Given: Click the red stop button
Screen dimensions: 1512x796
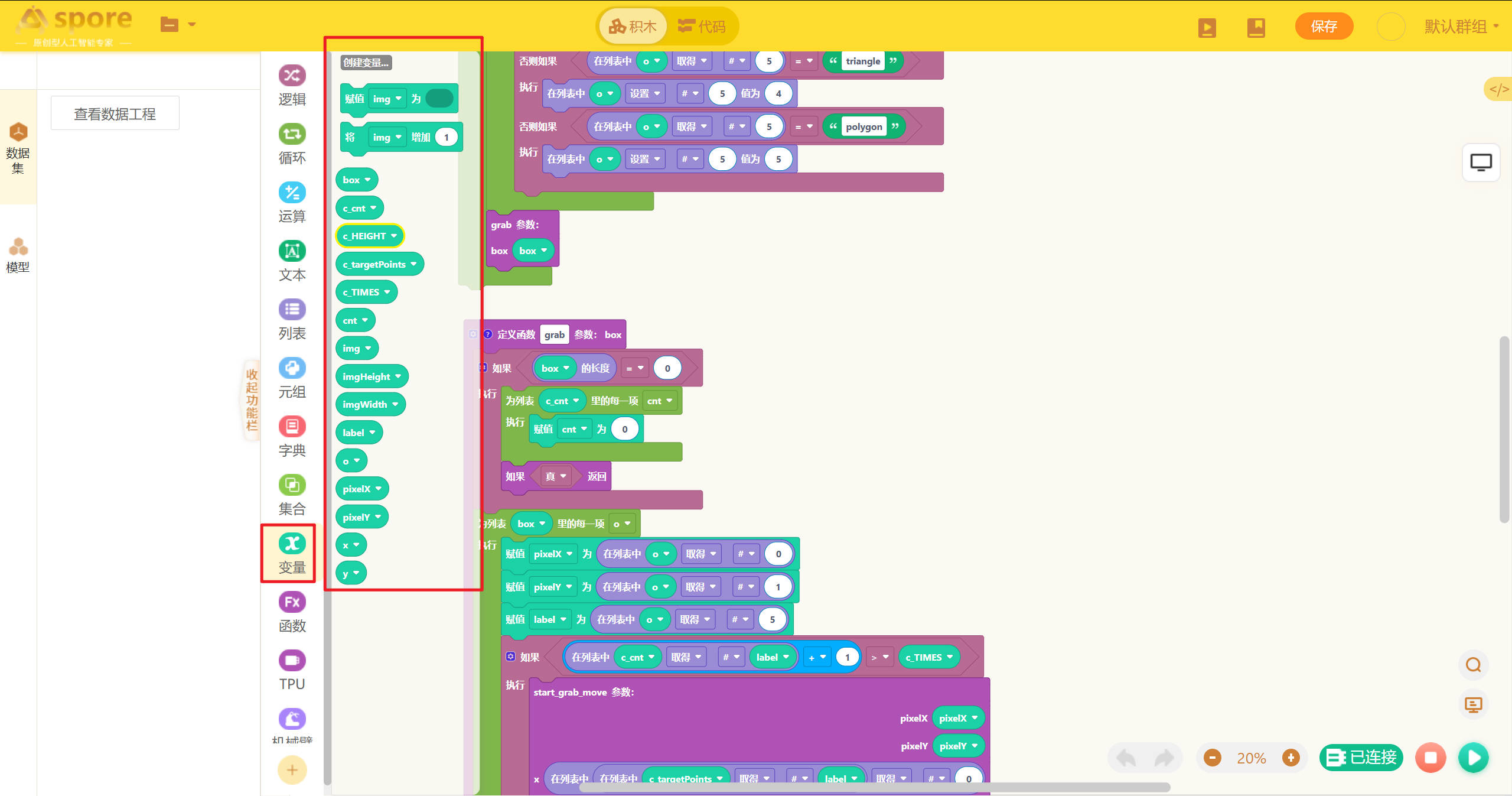Looking at the screenshot, I should tap(1430, 757).
